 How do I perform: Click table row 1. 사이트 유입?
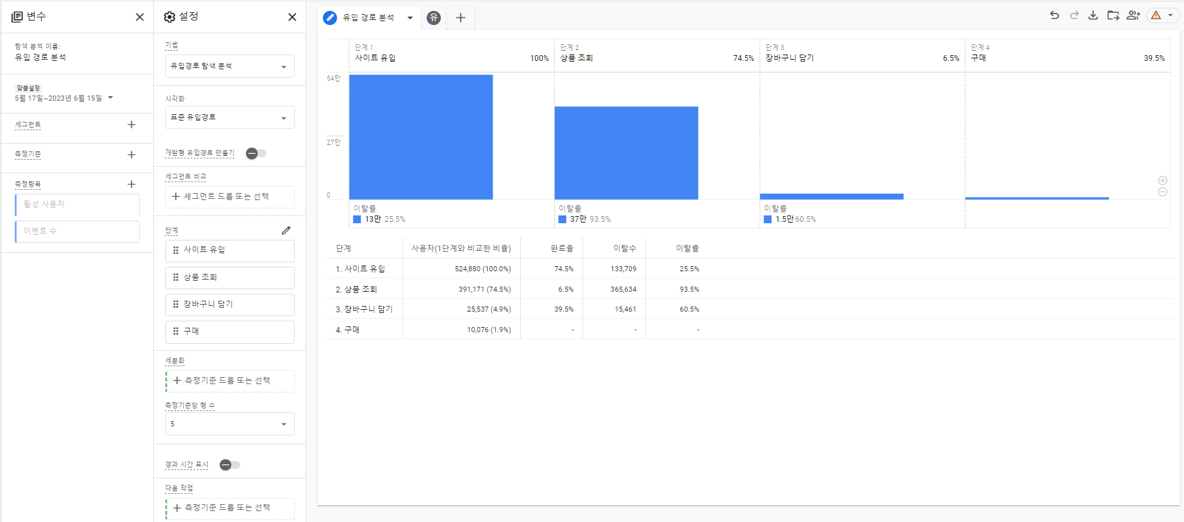tap(749, 268)
